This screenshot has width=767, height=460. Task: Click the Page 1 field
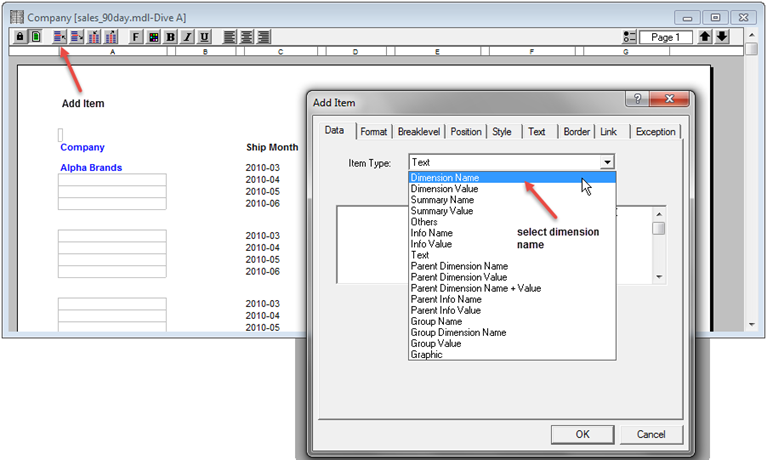coord(665,37)
